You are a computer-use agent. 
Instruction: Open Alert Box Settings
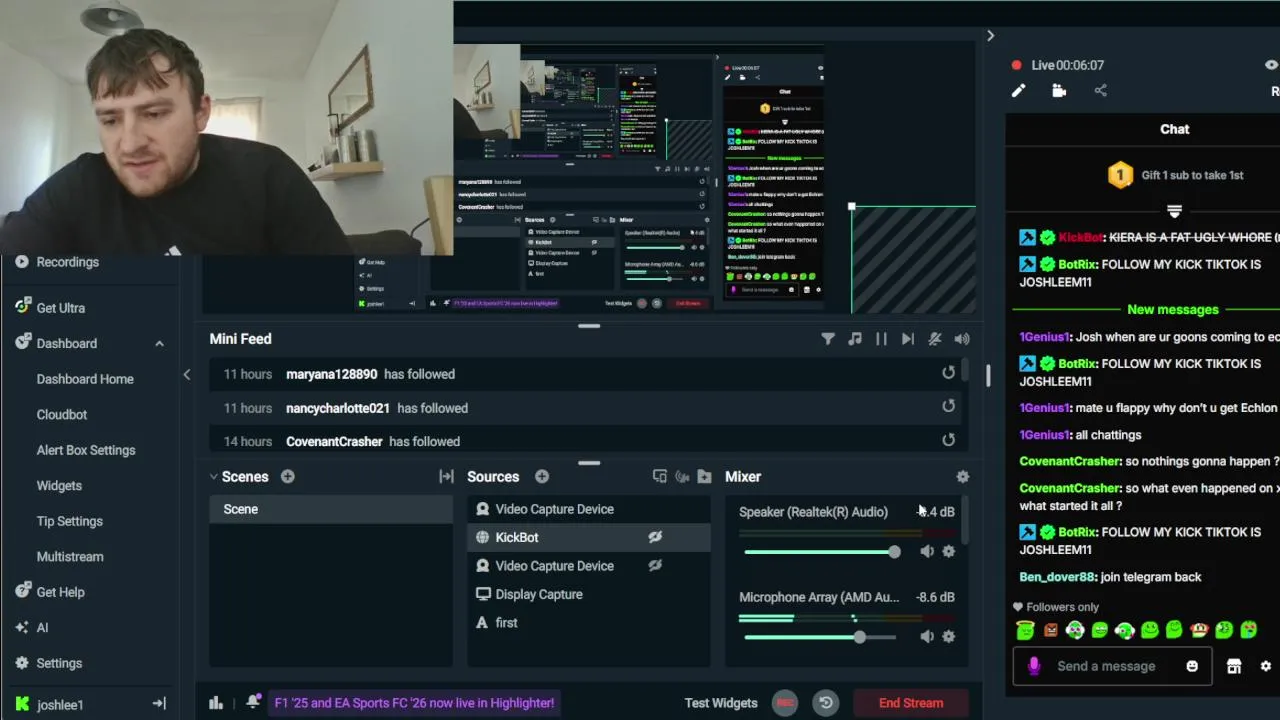coord(86,450)
